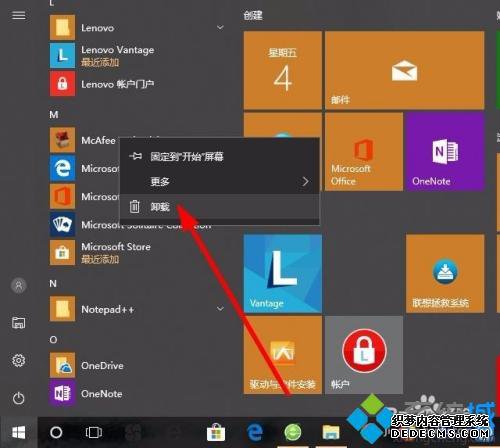This screenshot has width=500, height=448.
Task: Click the OneNote purple tile
Action: (445, 151)
